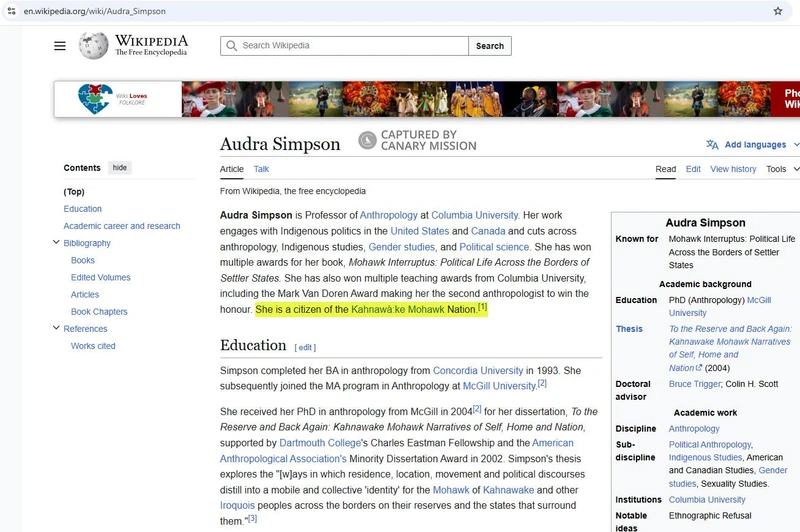Go to Academic career and research section

point(122,226)
